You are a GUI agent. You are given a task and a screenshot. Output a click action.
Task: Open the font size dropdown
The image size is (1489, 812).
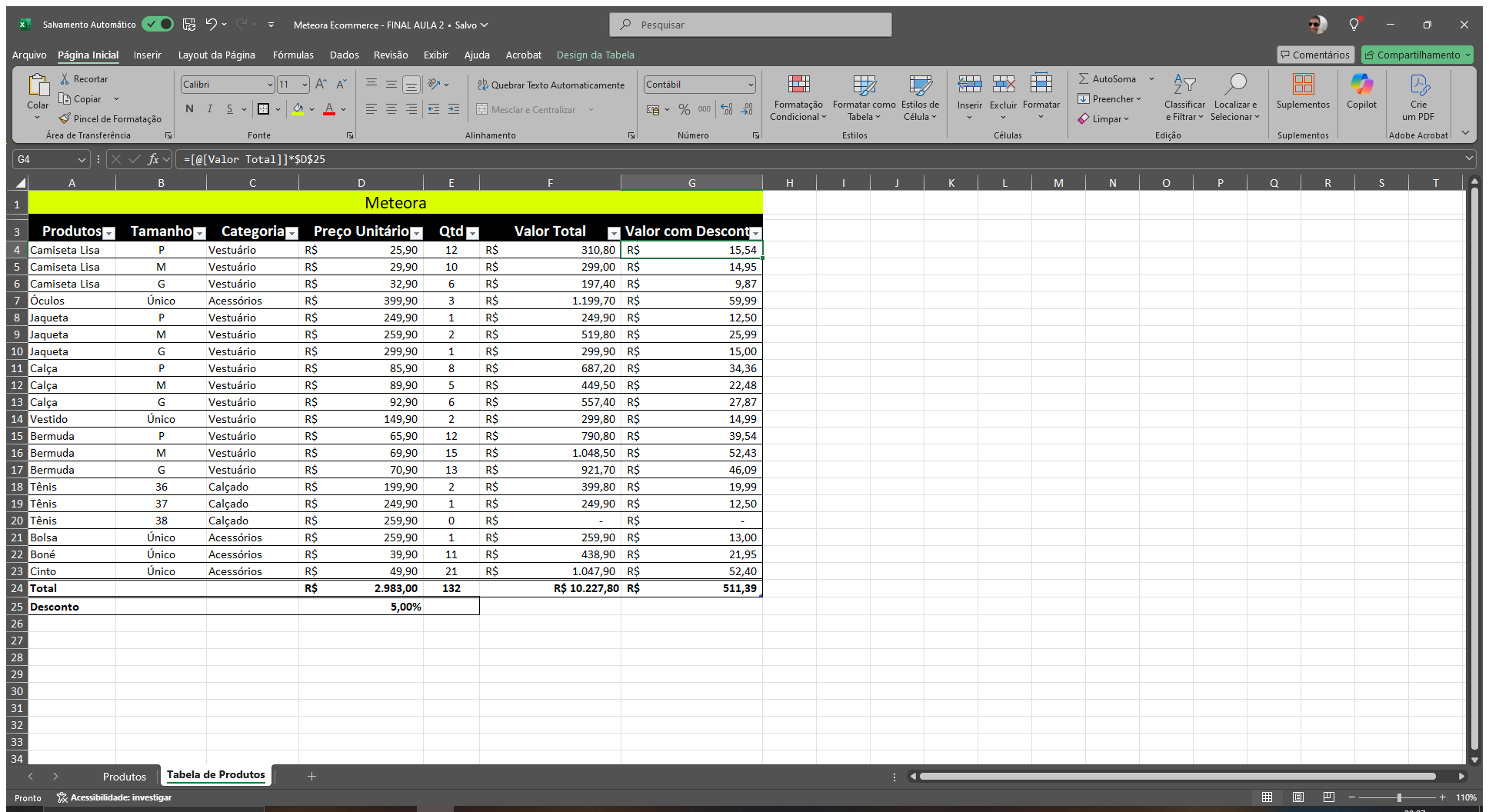[x=305, y=85]
